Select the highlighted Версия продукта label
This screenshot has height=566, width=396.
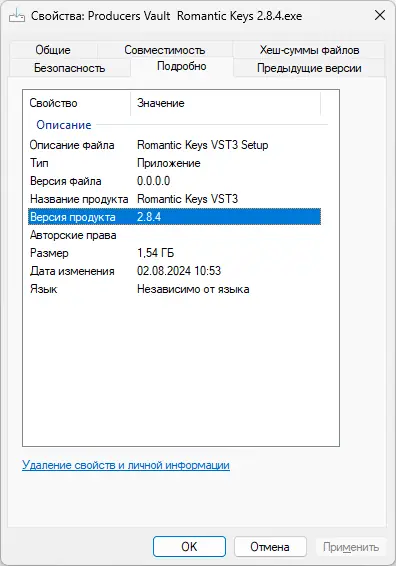(x=73, y=217)
